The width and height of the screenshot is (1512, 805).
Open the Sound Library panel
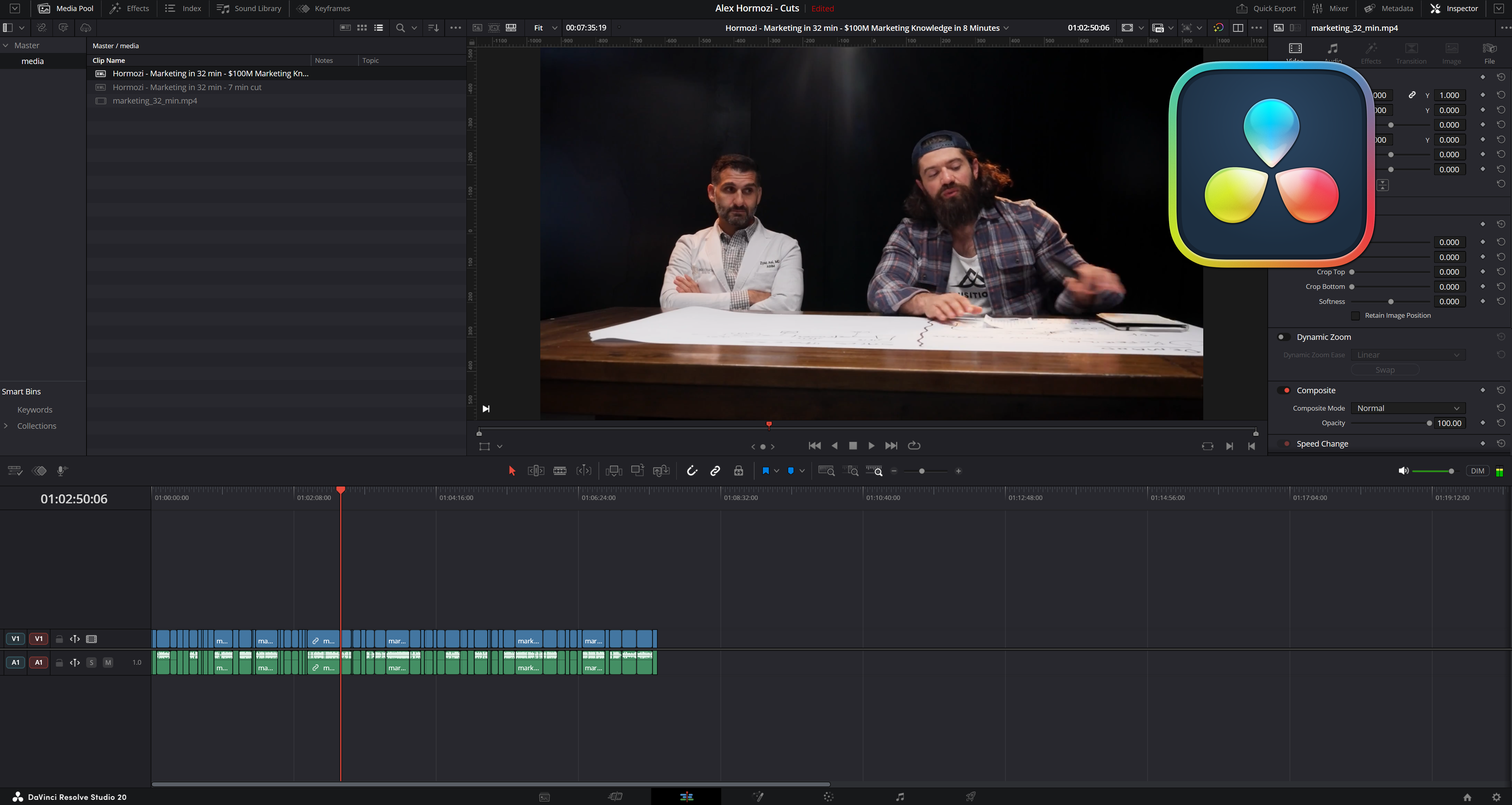249,8
